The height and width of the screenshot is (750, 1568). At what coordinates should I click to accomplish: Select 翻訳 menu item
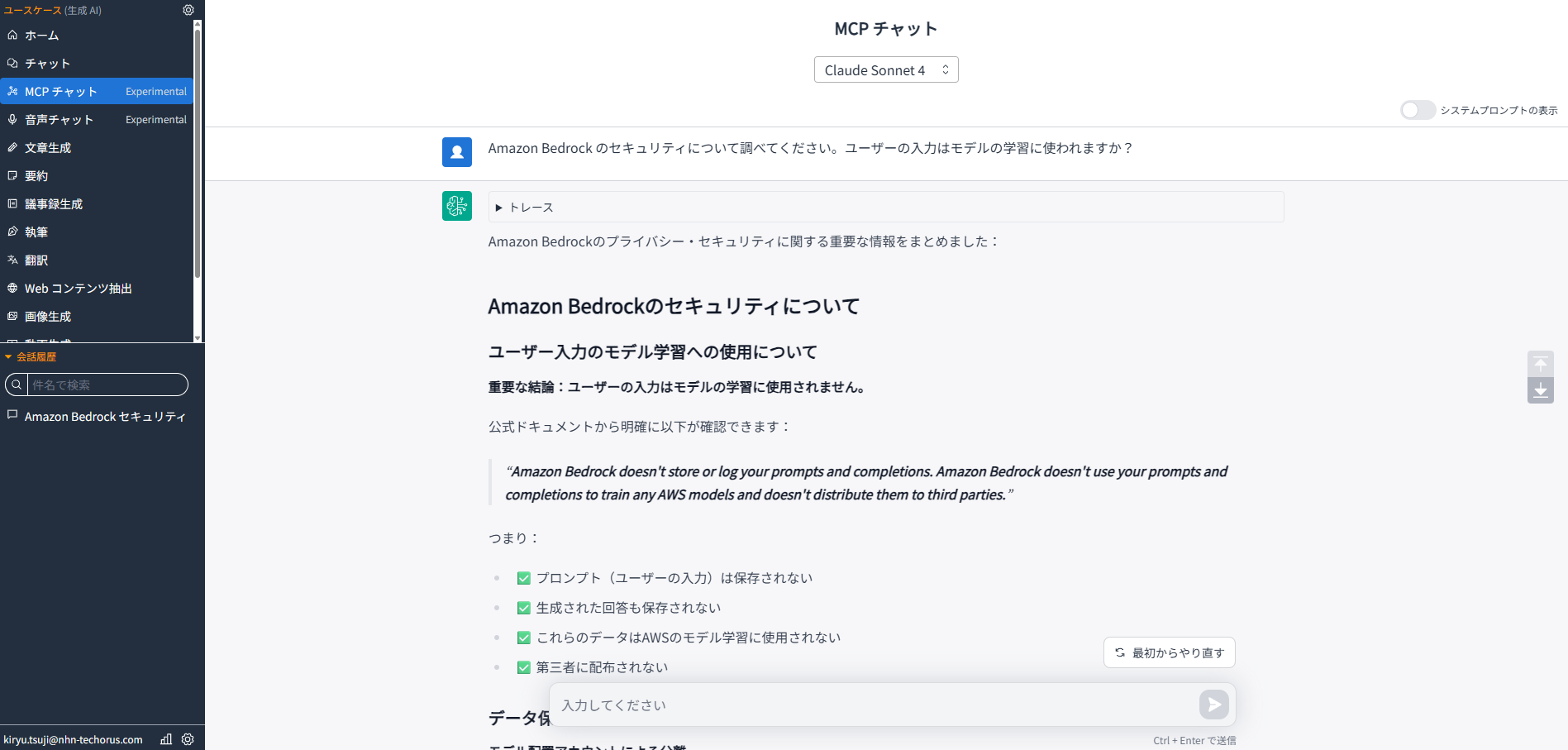point(97,260)
